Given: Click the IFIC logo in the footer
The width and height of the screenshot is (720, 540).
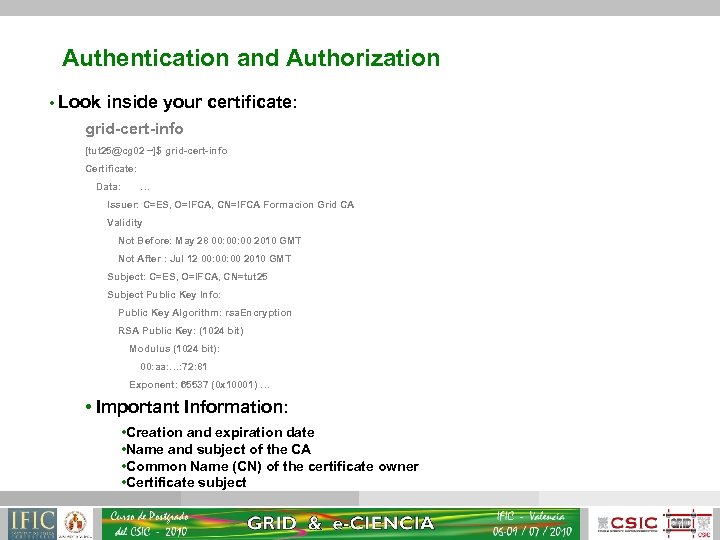Looking at the screenshot, I should coord(32,523).
